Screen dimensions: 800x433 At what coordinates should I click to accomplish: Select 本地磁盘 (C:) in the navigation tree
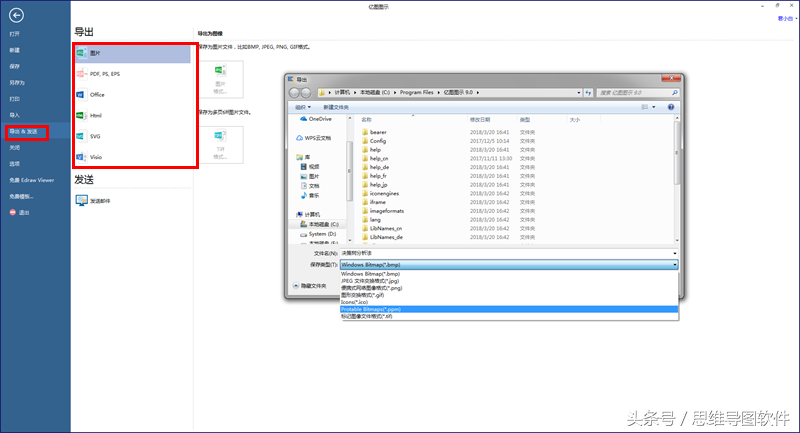point(323,225)
